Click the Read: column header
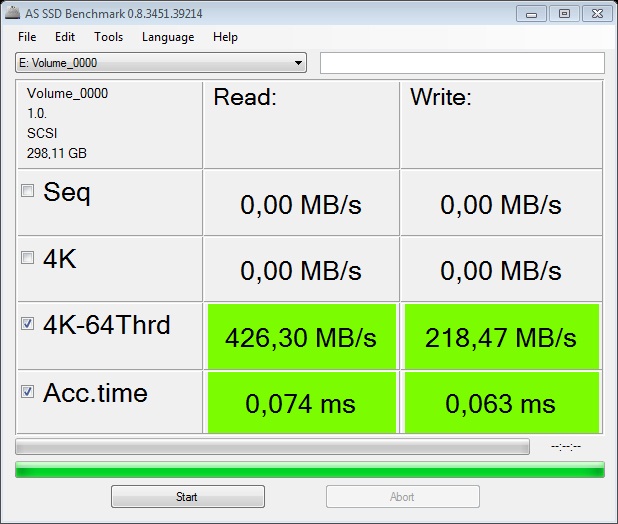The image size is (618, 524). pos(245,97)
